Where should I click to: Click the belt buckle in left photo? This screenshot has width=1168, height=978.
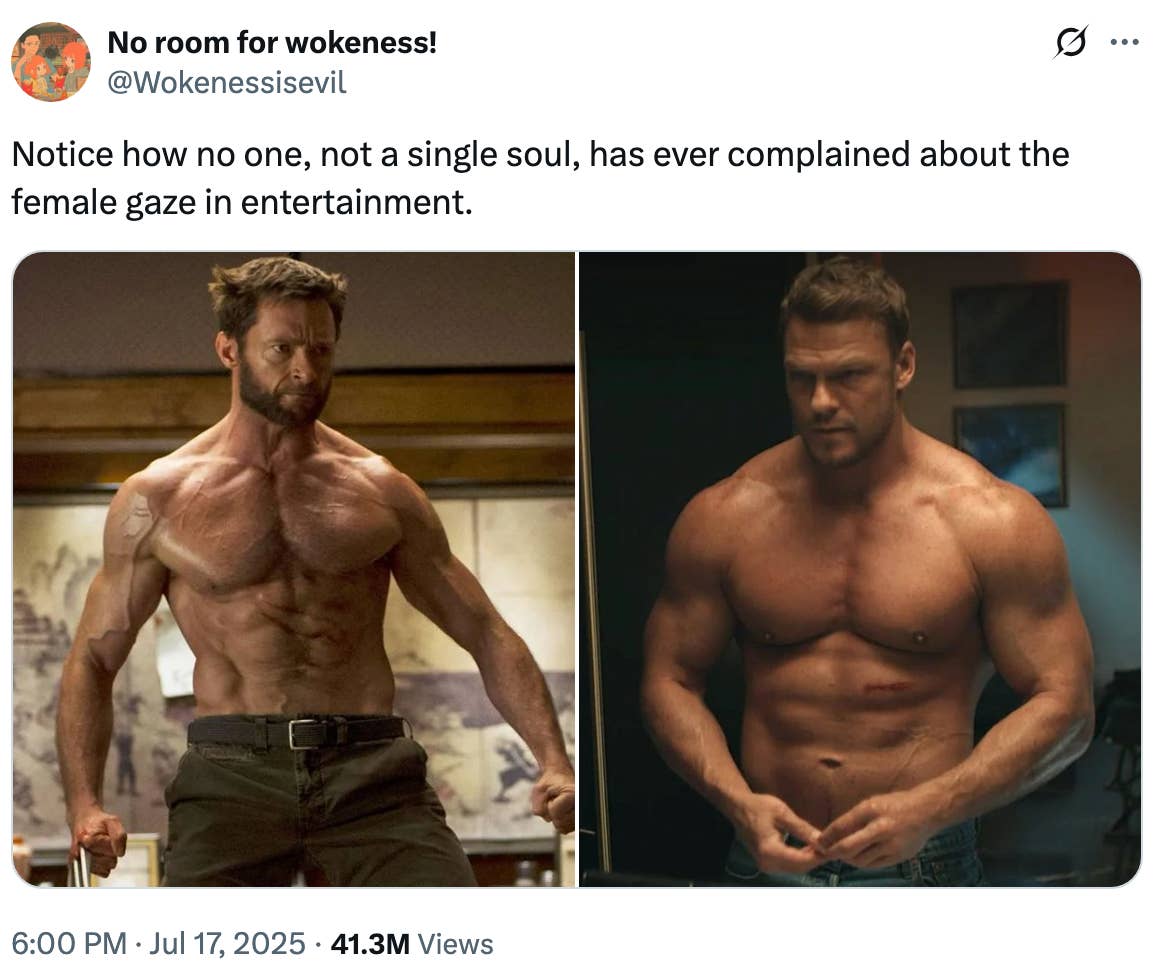tap(303, 733)
